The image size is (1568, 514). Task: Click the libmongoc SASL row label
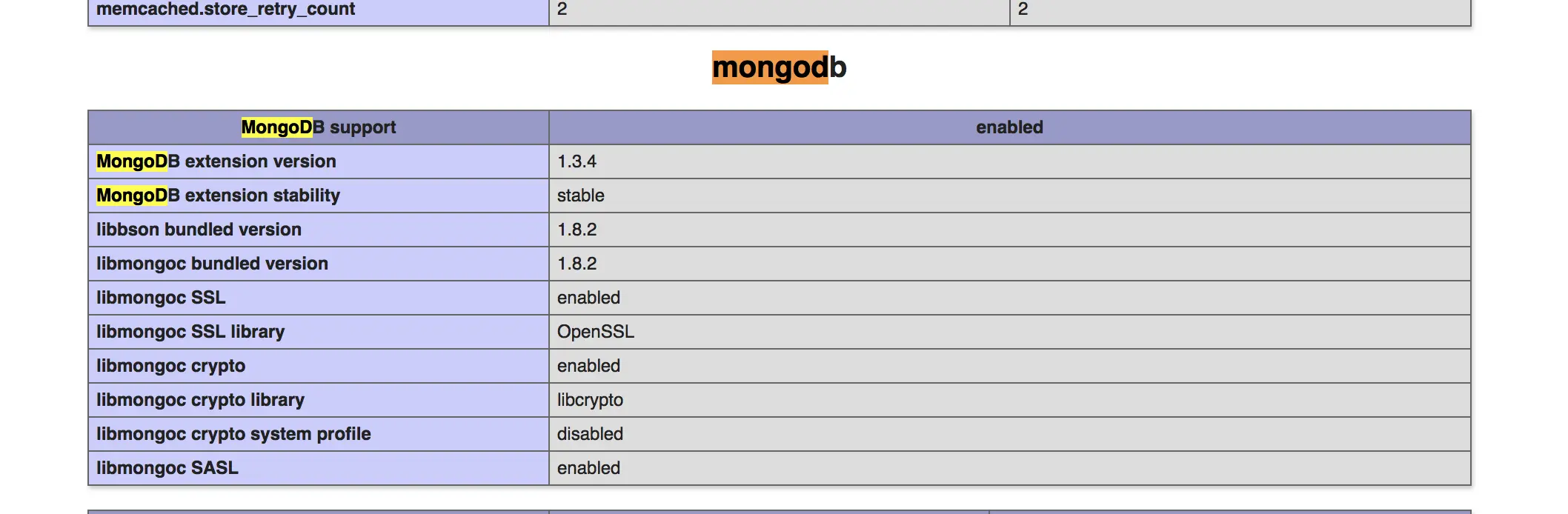pyautogui.click(x=319, y=468)
